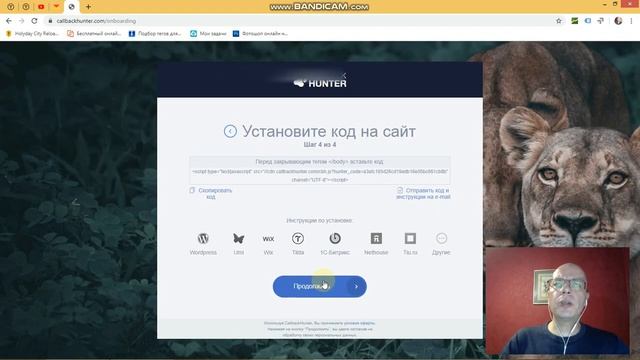Open the Chrome profile avatar

click(x=618, y=21)
